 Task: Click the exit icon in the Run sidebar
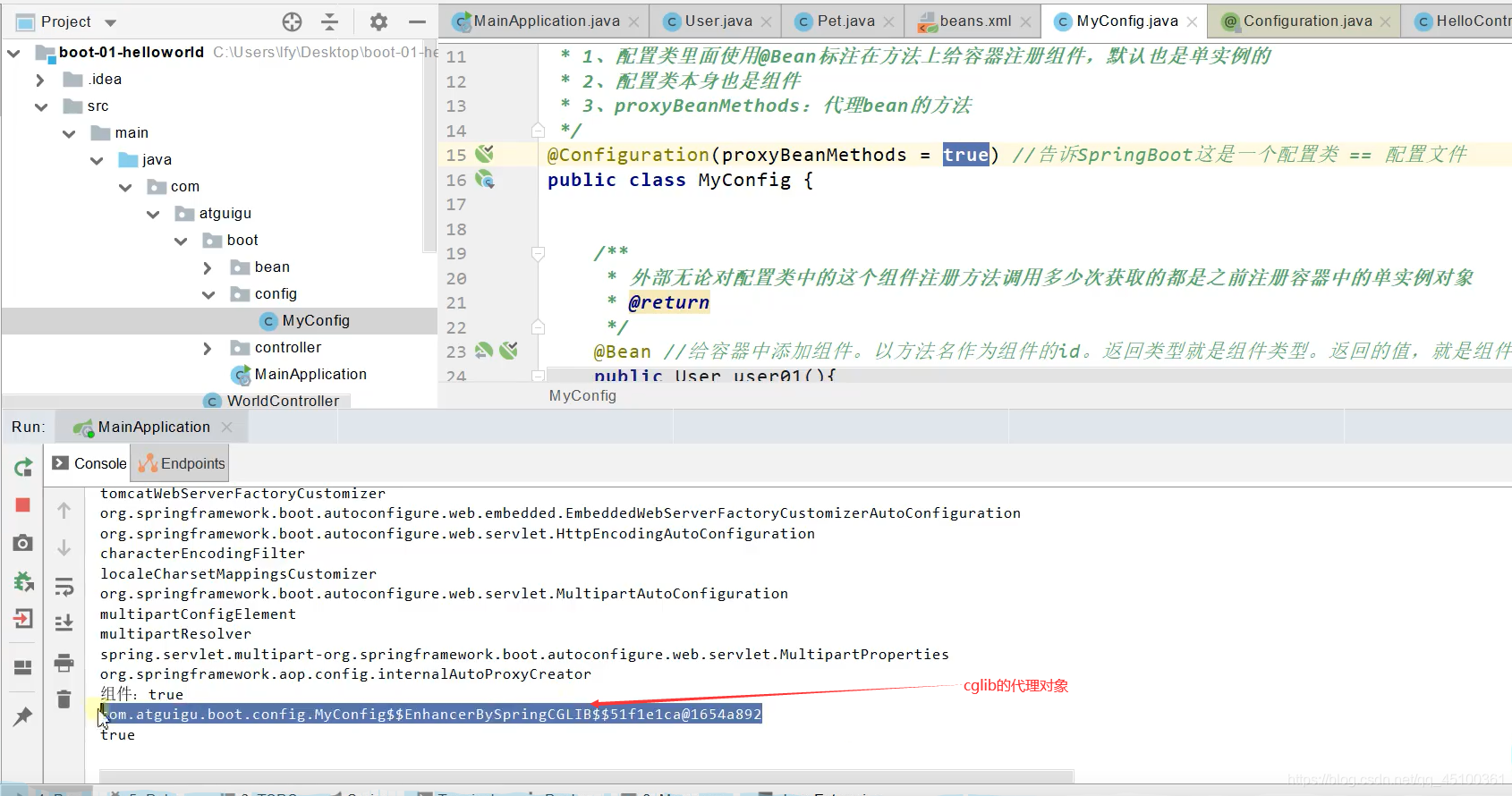(x=23, y=619)
